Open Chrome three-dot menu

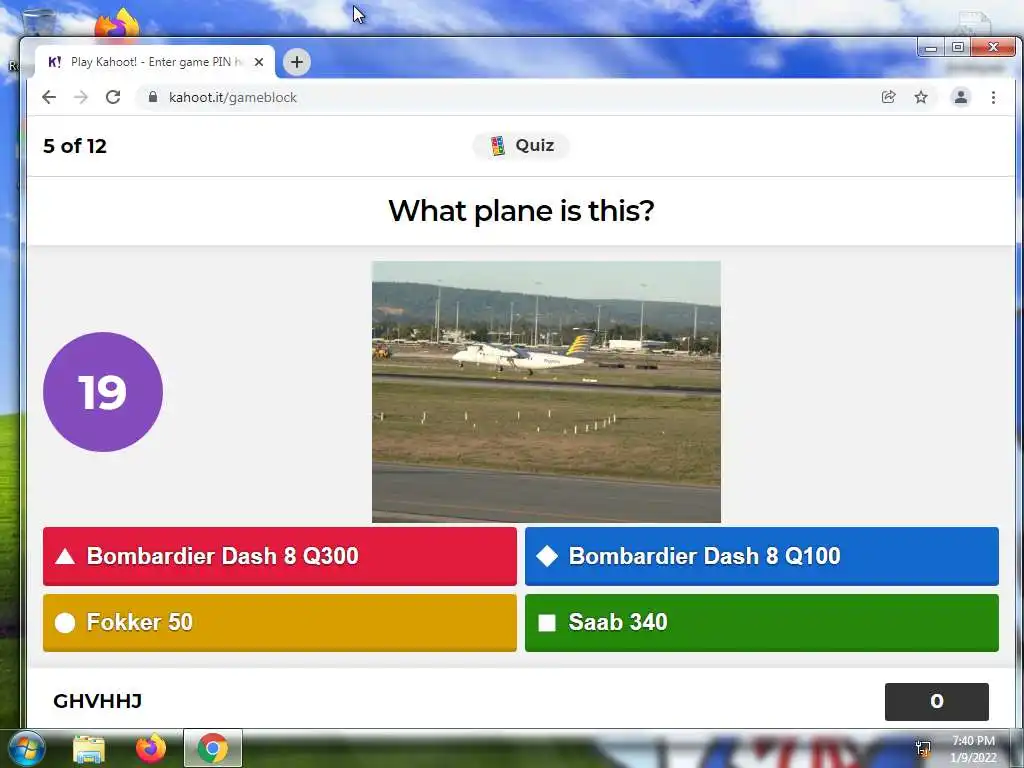993,97
